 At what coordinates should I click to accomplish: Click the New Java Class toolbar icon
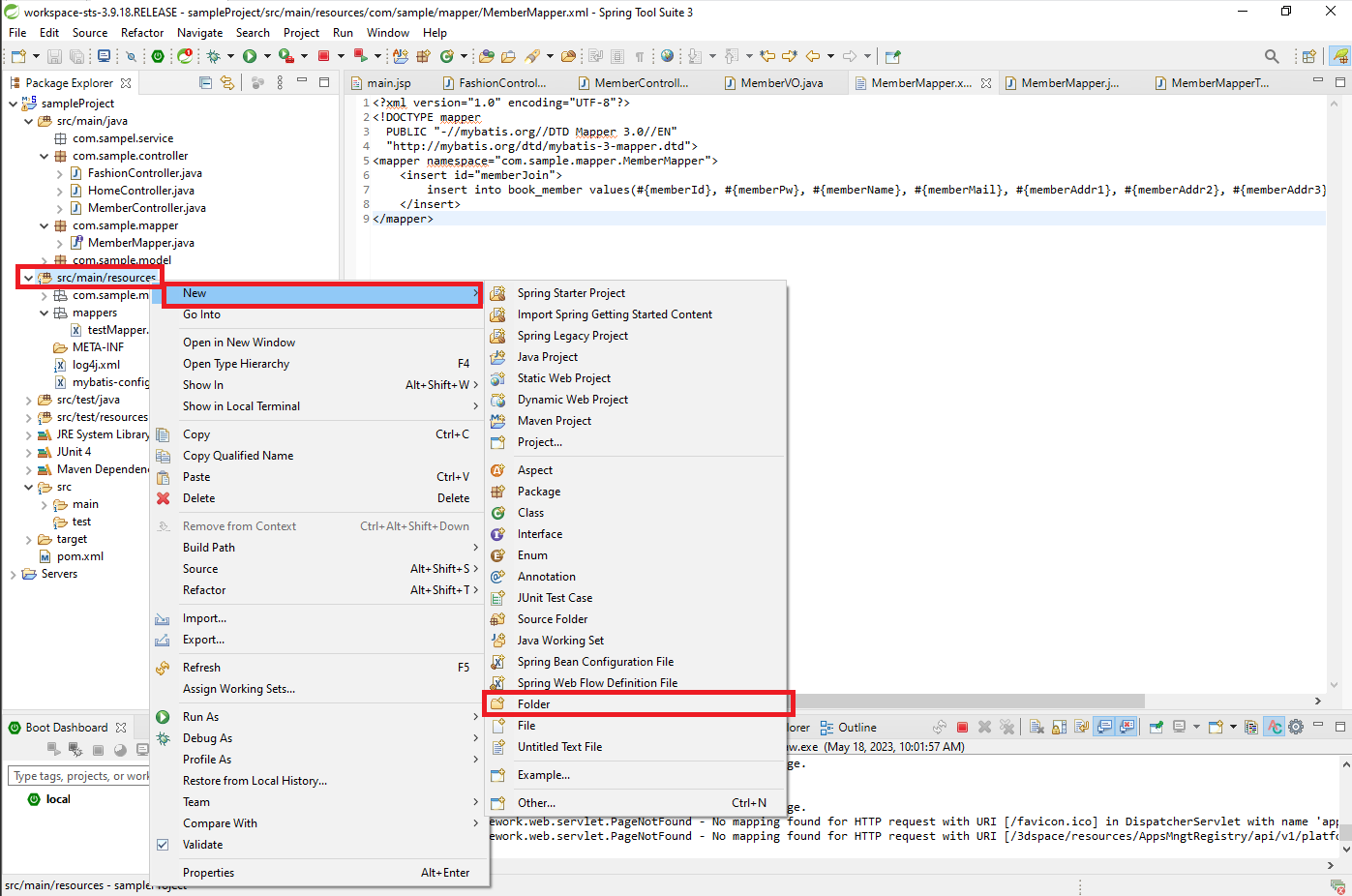[x=446, y=56]
